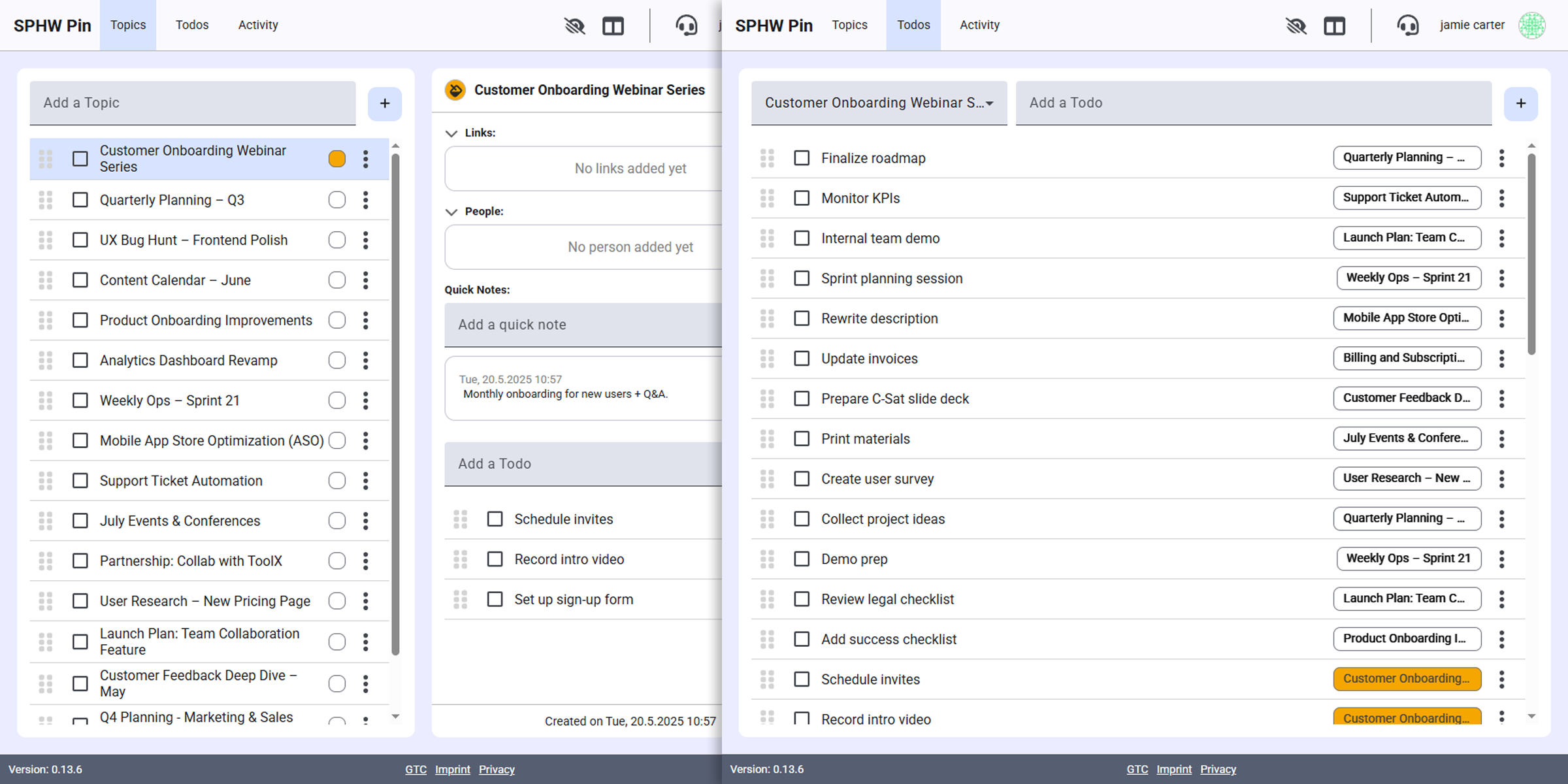
Task: Open three-dot menu for Quarterly Planning – Q3 topic
Action: [x=366, y=200]
